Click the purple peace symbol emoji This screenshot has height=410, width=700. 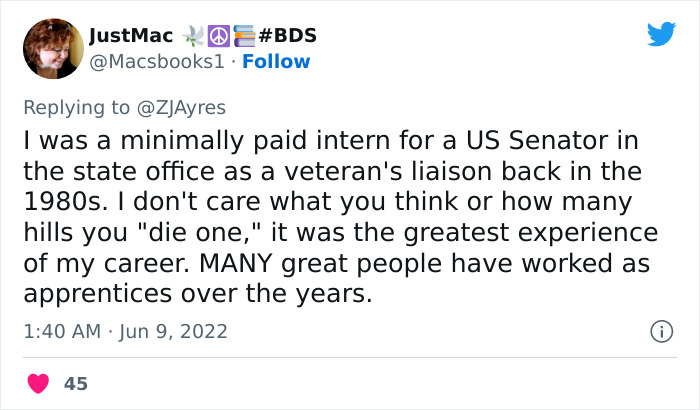(x=217, y=36)
